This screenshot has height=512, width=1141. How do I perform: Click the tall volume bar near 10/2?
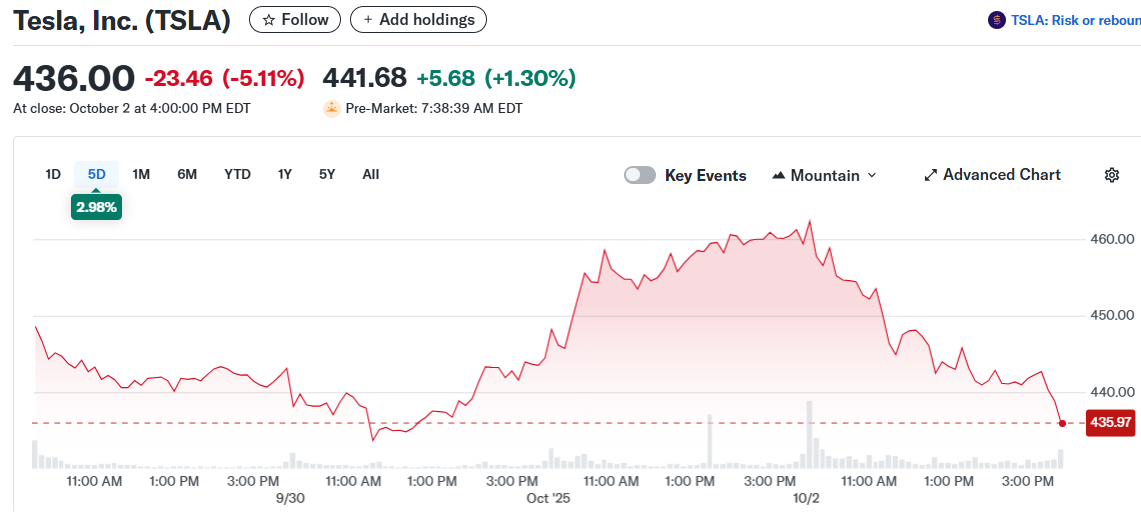tap(809, 436)
